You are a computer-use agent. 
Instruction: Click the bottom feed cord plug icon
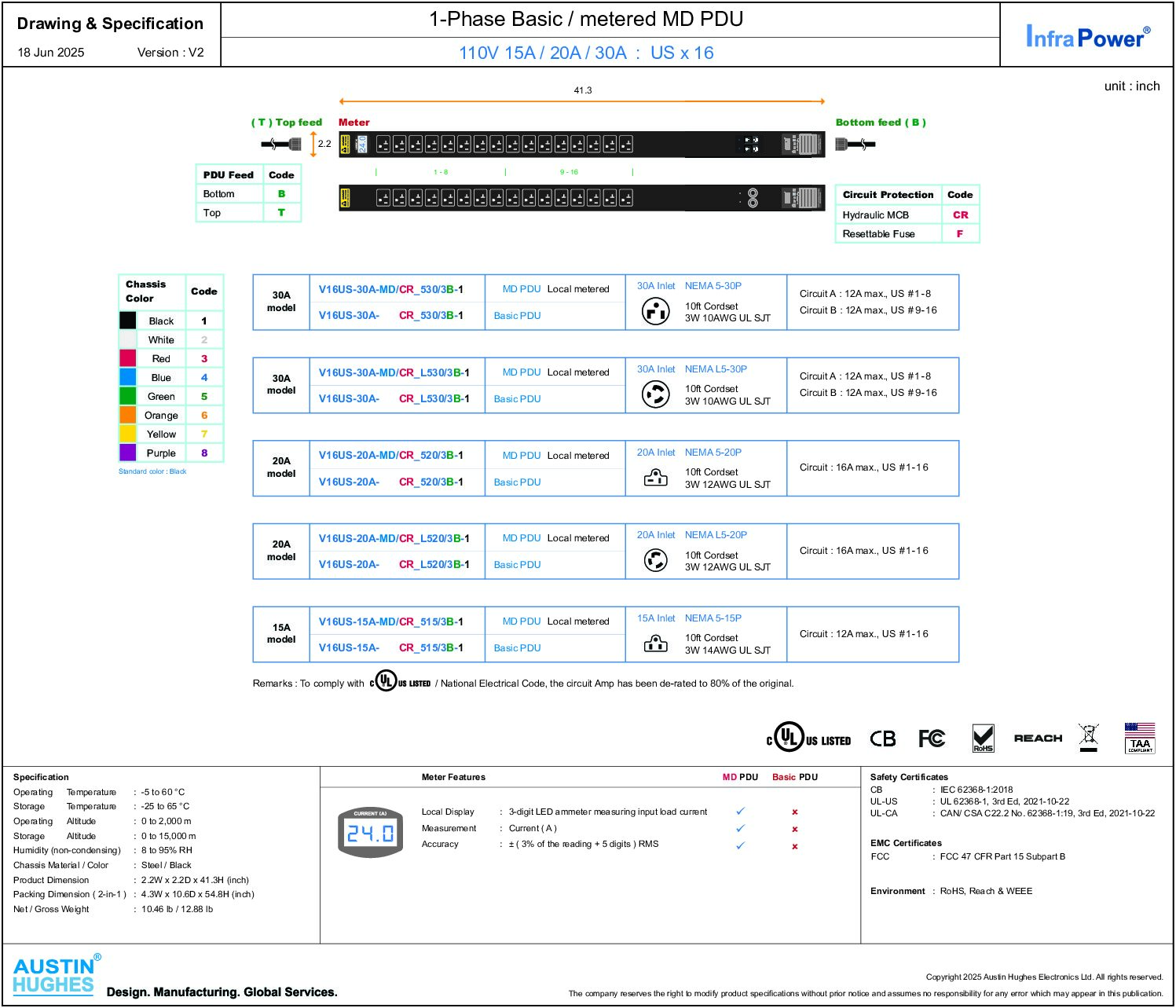point(855,144)
